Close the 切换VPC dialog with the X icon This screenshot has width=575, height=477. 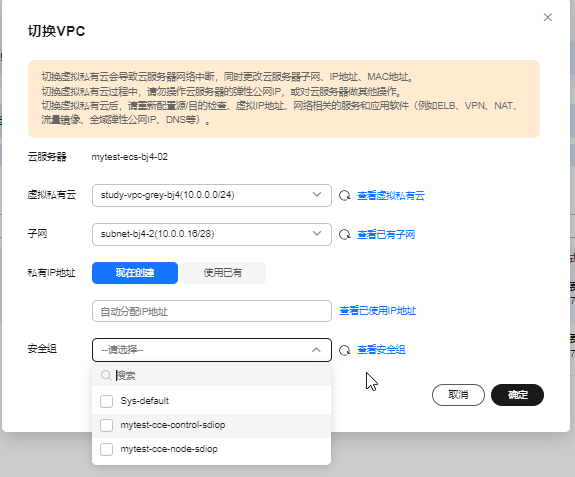(x=547, y=17)
